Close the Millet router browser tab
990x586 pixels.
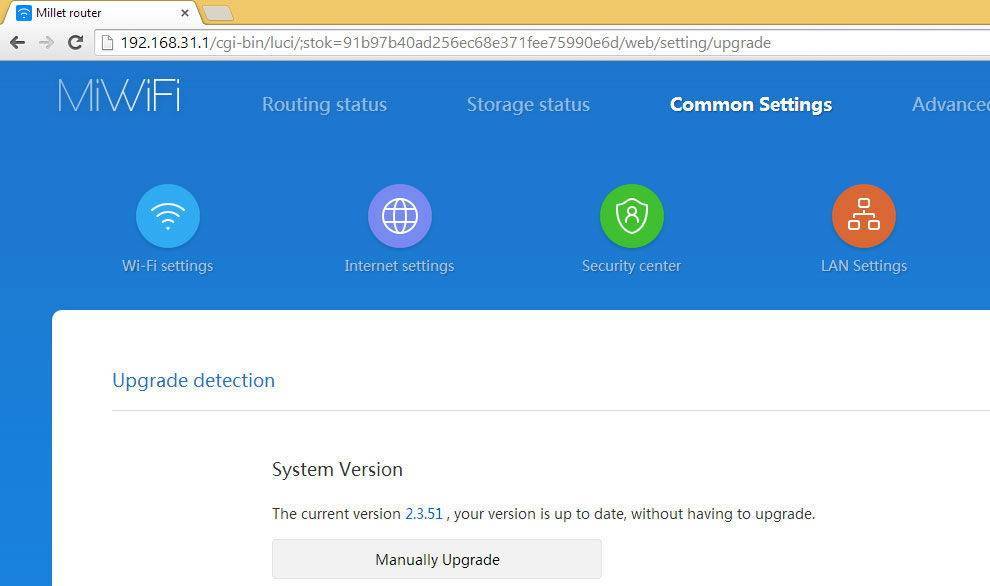pyautogui.click(x=185, y=13)
